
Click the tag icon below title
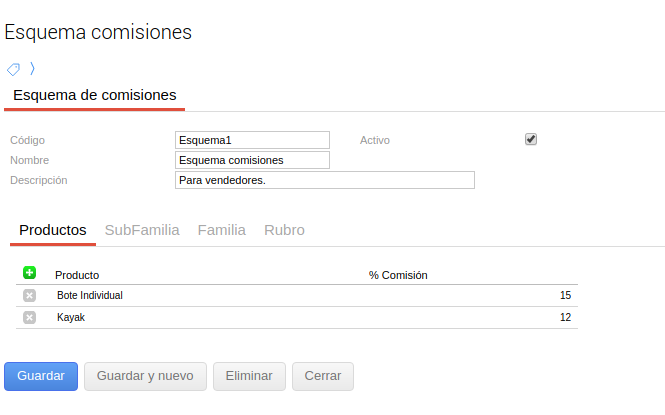point(13,69)
